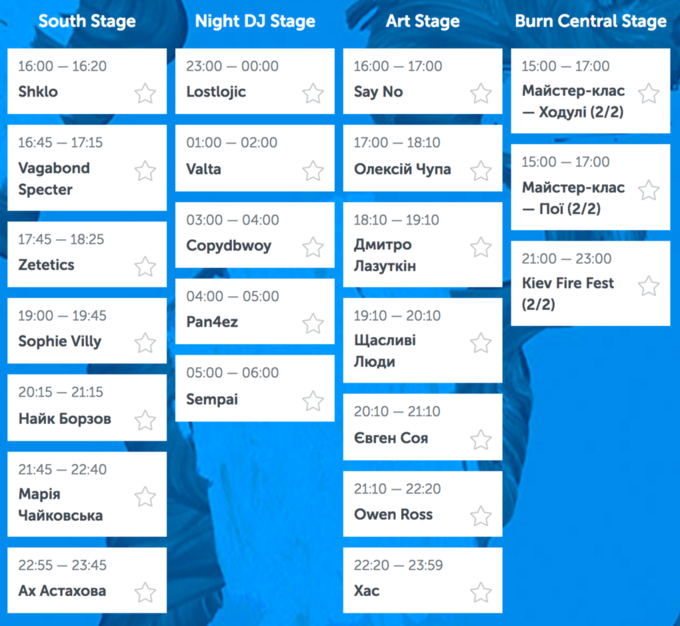Star the Найк Борзов concert
This screenshot has height=626, width=680.
pos(145,420)
